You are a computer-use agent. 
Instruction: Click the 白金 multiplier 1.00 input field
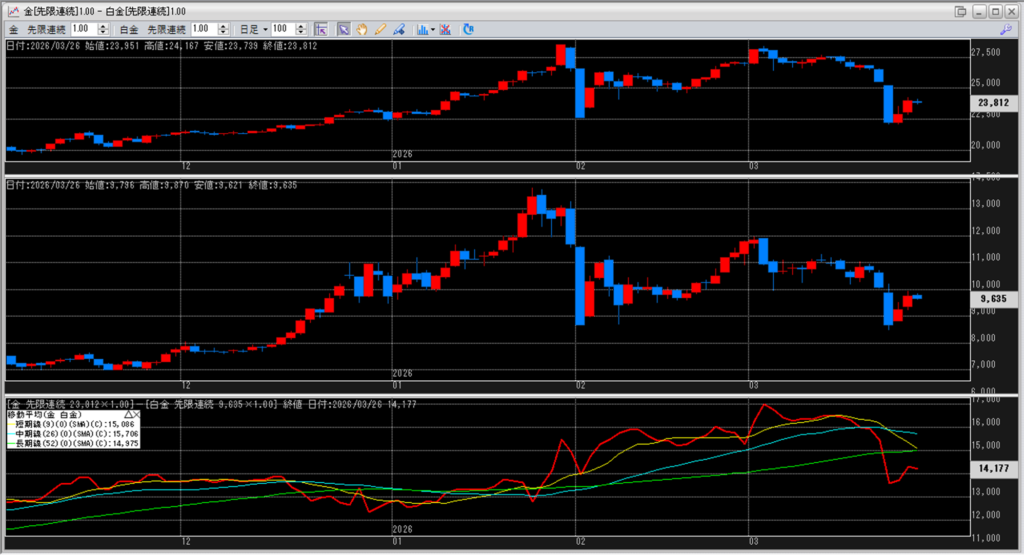click(x=203, y=29)
